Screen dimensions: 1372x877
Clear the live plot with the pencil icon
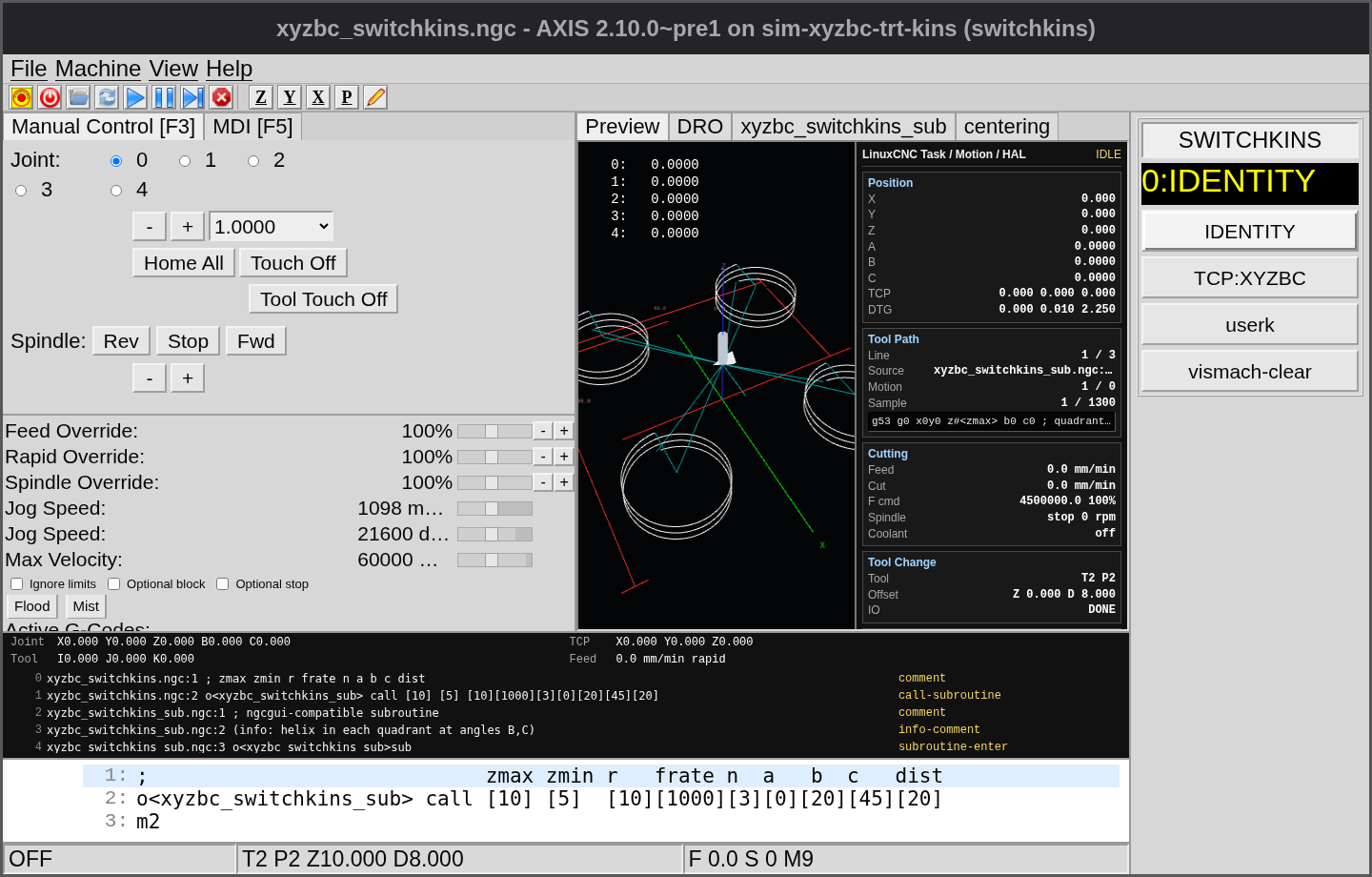375,97
